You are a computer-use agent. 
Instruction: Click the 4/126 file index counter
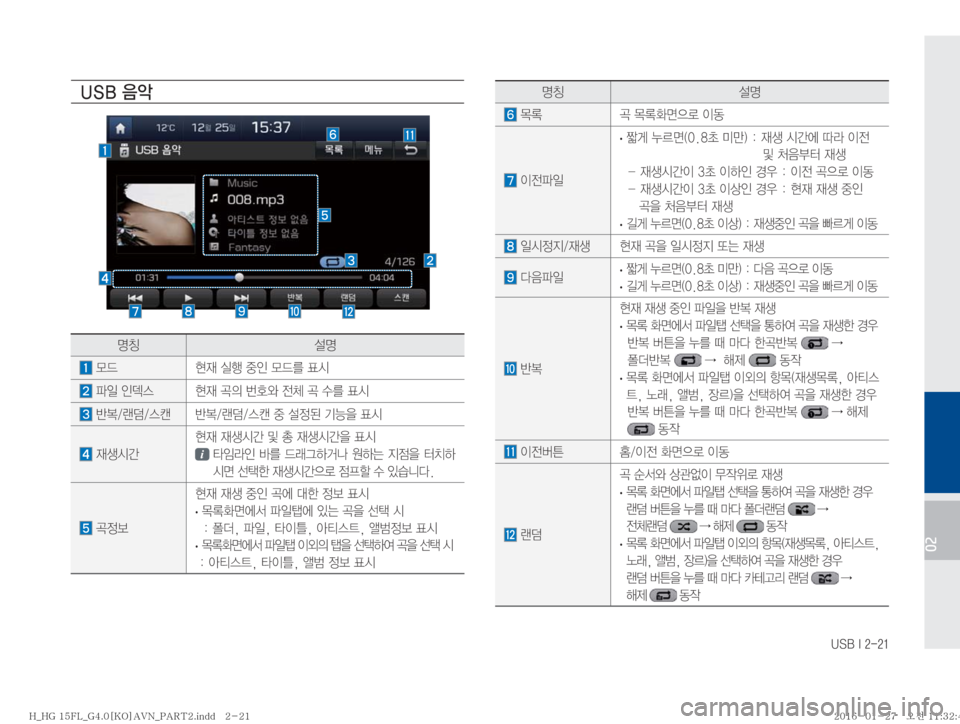[401, 260]
